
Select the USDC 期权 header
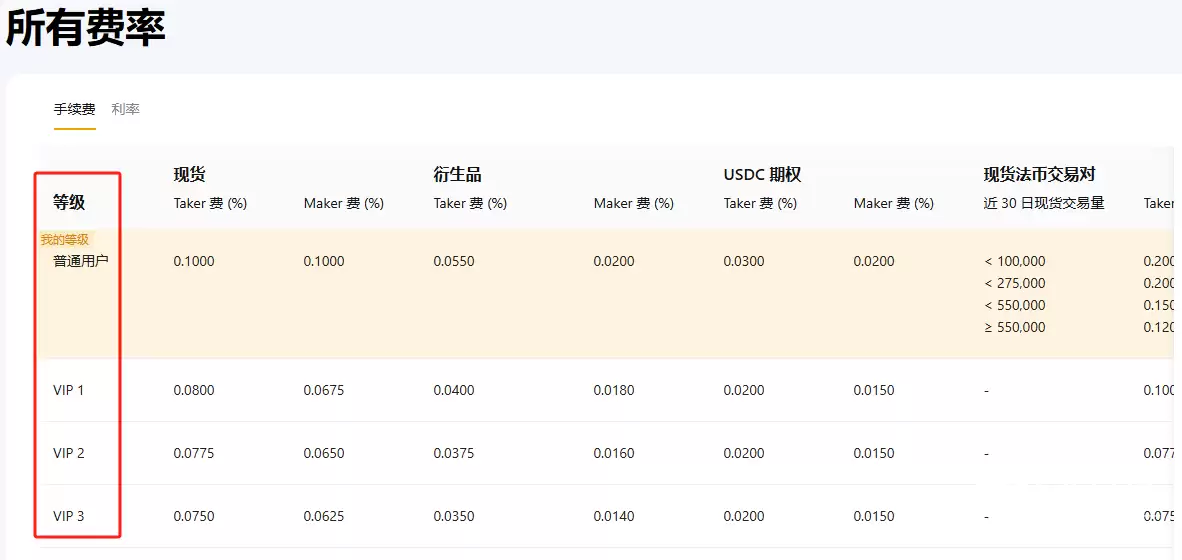pos(762,174)
